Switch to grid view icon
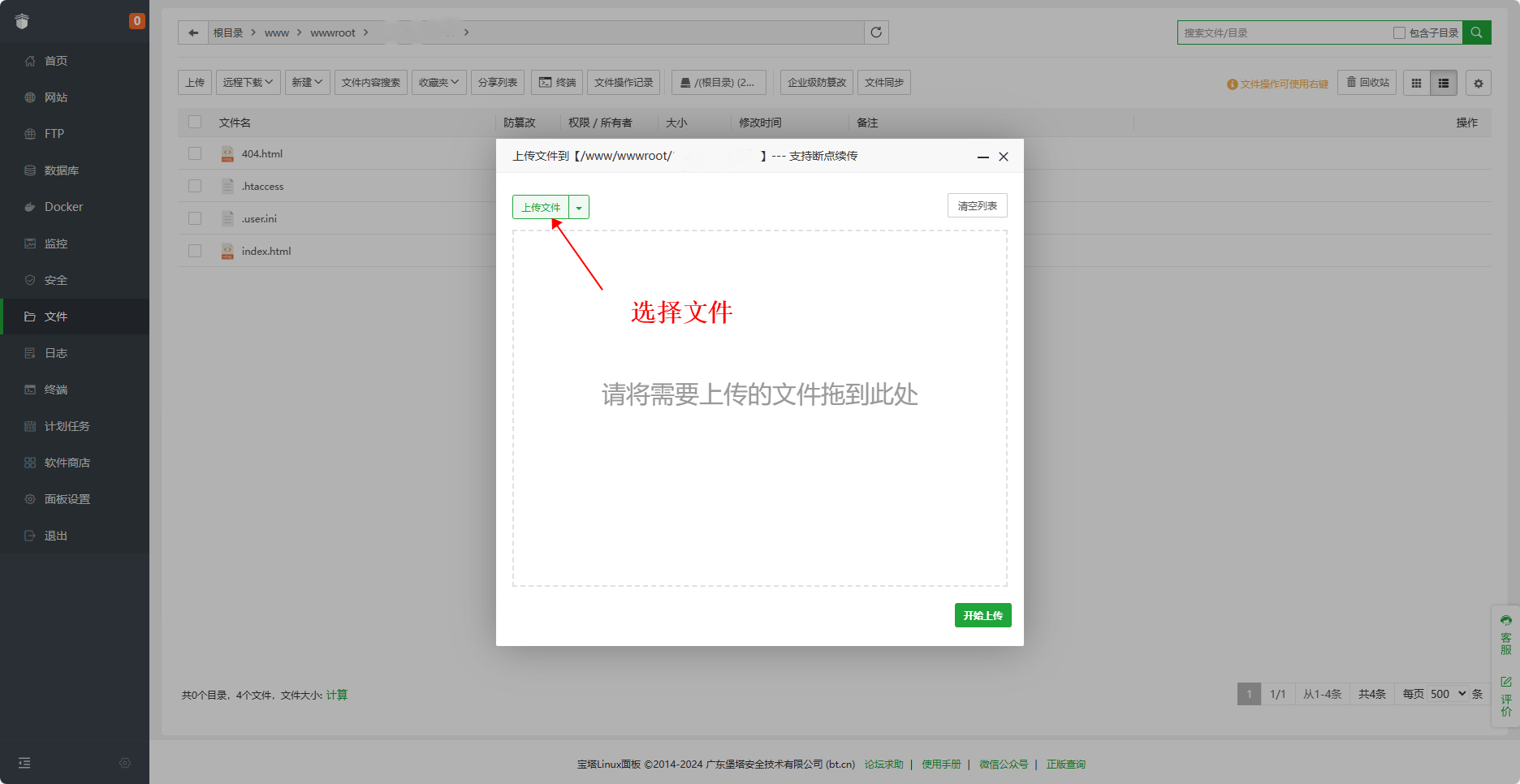The image size is (1520, 784). click(1416, 83)
